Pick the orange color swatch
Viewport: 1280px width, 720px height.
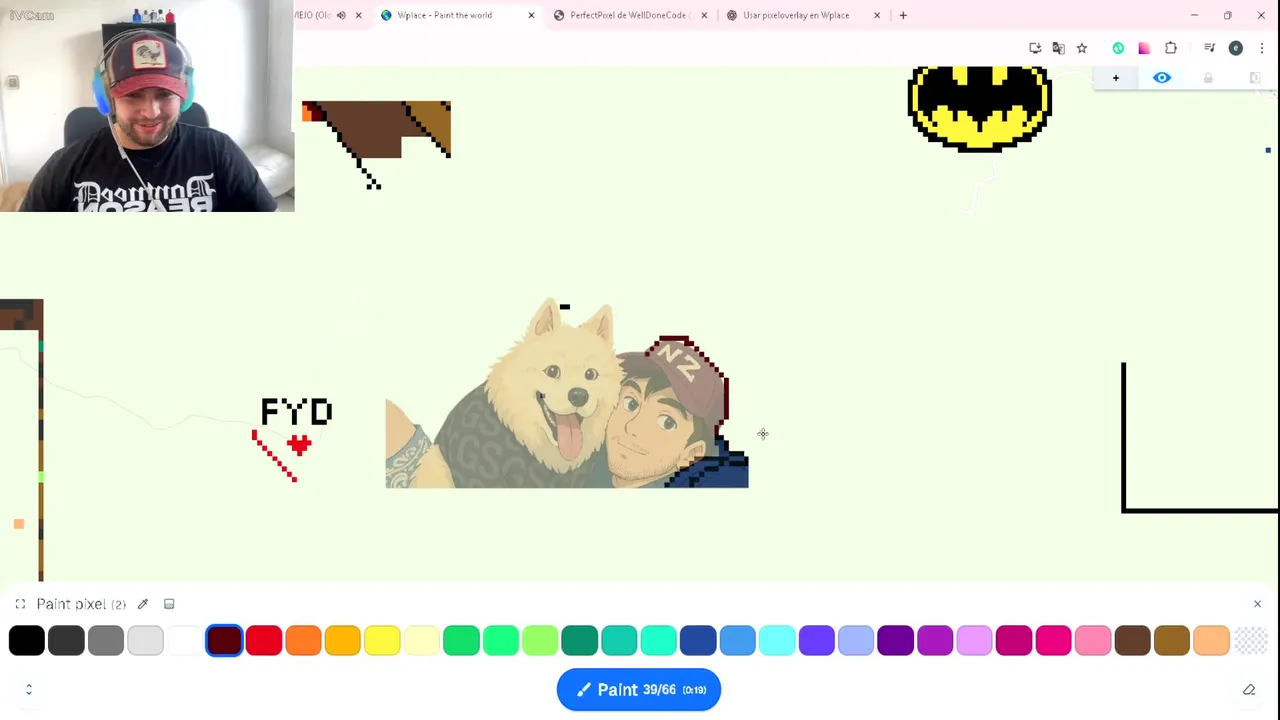coord(303,640)
